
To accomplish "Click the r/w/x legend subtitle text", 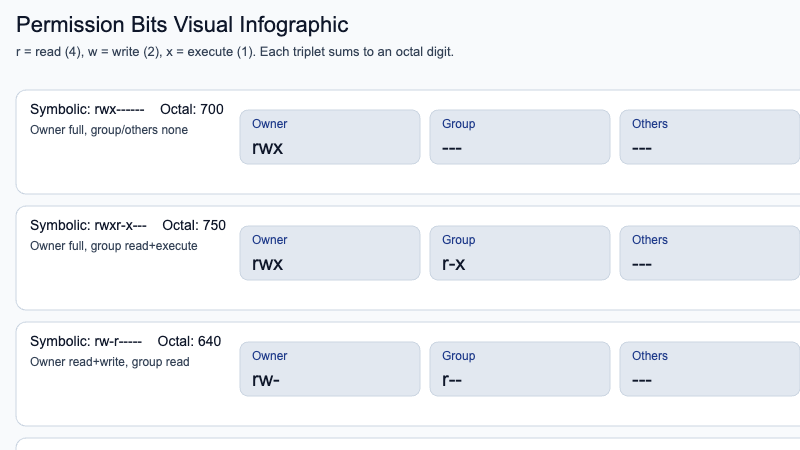I will point(235,51).
